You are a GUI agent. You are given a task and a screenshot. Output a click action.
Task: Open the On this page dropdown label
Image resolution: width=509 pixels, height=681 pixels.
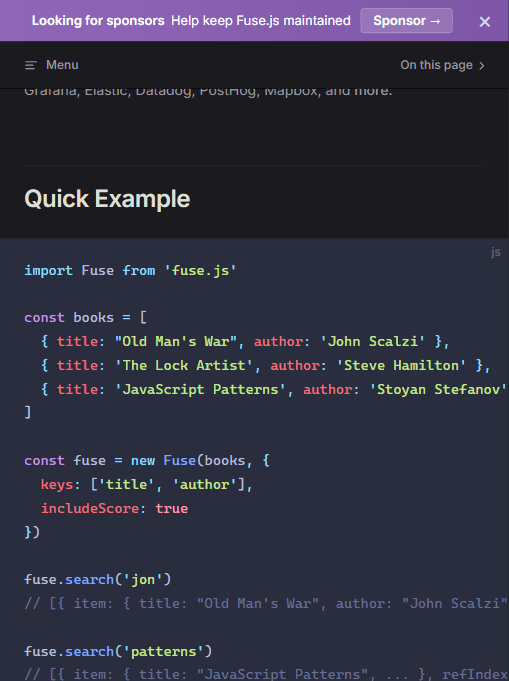(x=436, y=65)
